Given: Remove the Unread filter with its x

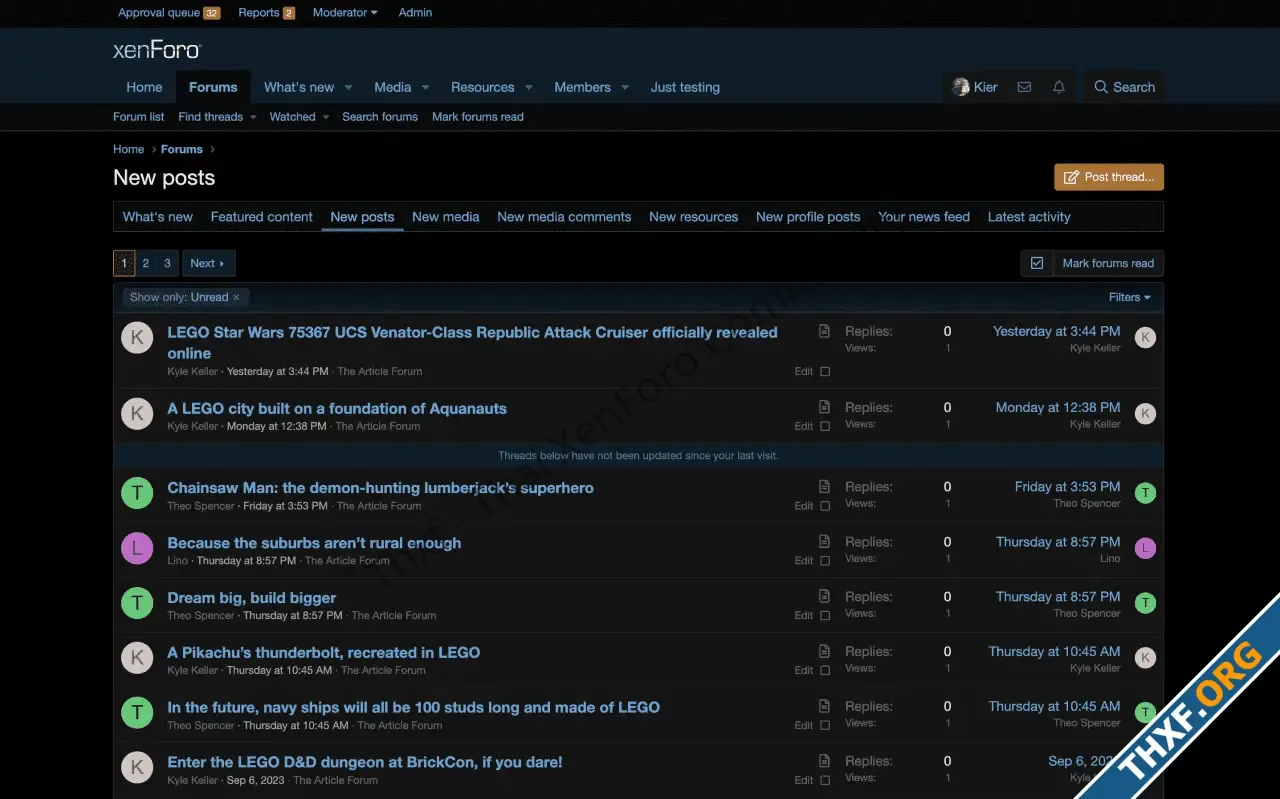Looking at the screenshot, I should click(236, 297).
